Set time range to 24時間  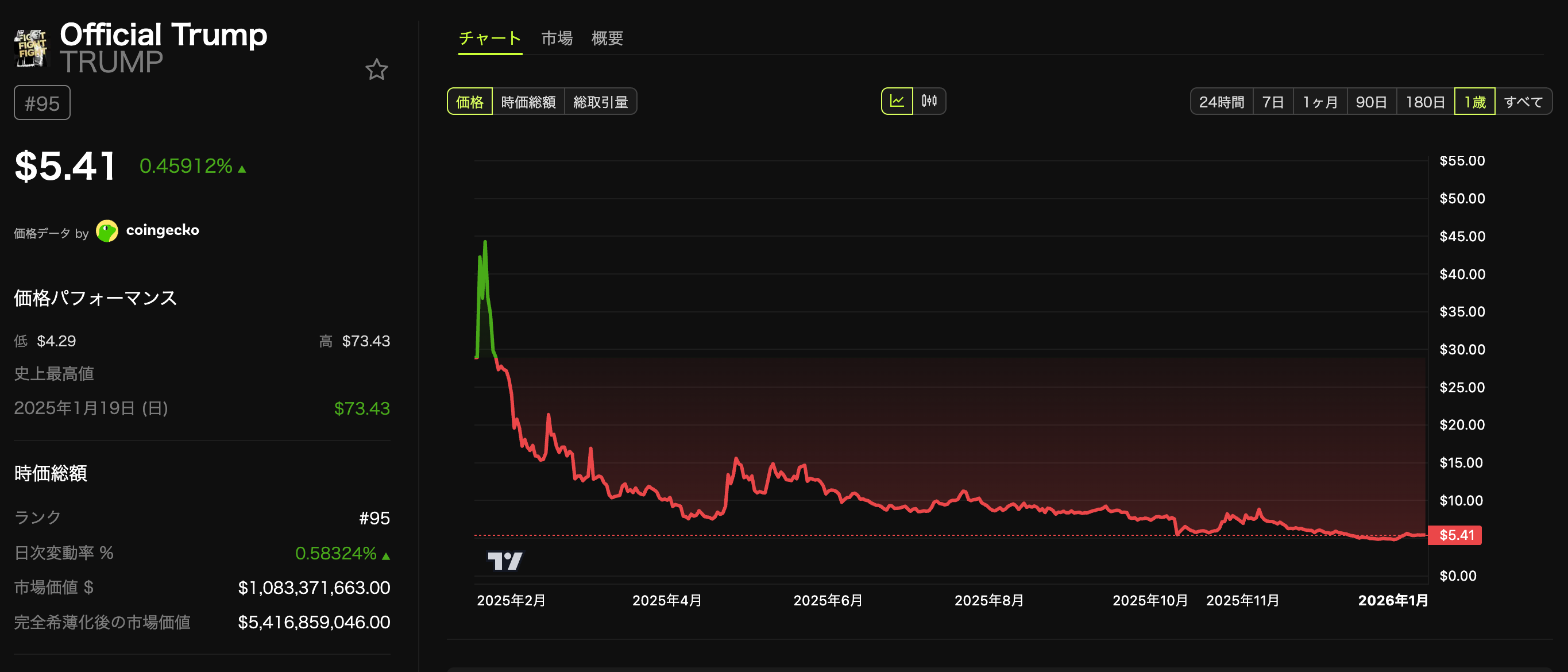click(1221, 102)
